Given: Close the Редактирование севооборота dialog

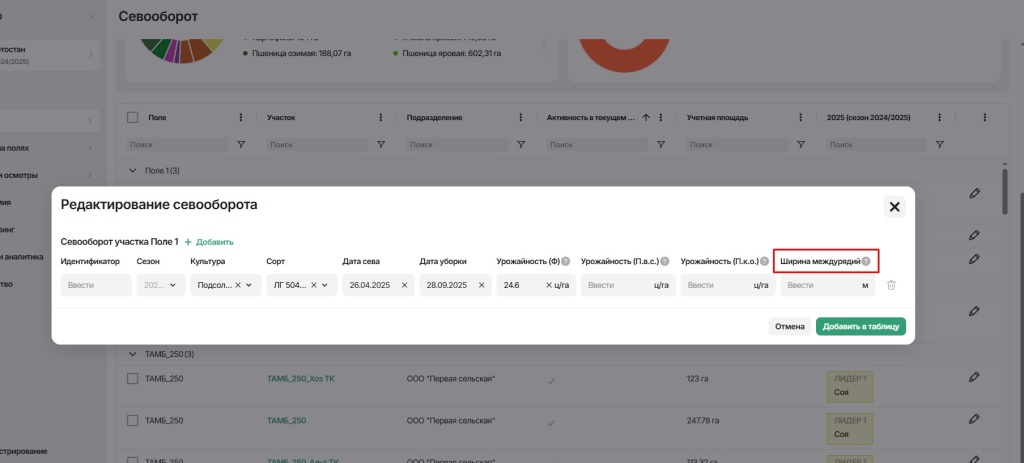Looking at the screenshot, I should tap(894, 207).
